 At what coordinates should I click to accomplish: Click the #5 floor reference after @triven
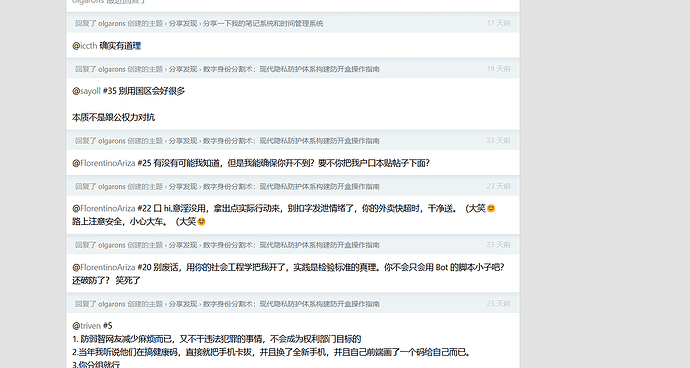click(x=107, y=326)
